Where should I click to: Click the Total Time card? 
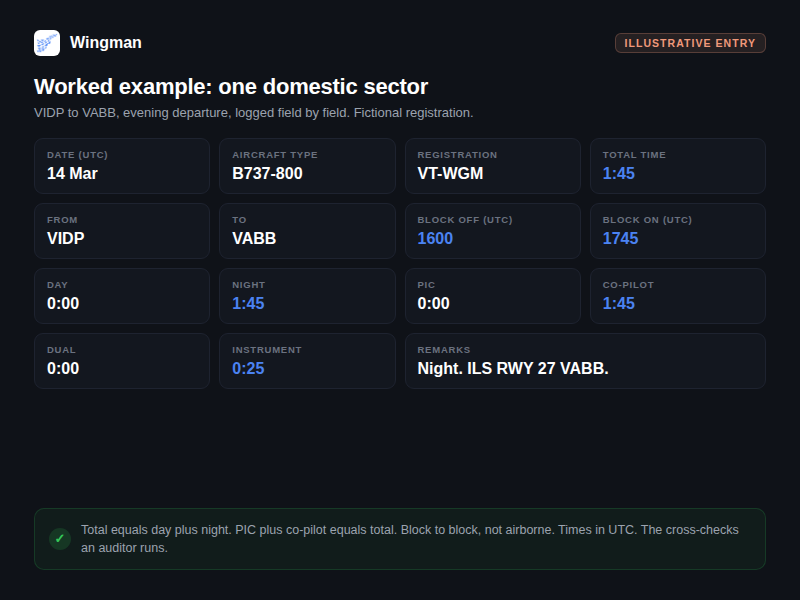click(678, 166)
